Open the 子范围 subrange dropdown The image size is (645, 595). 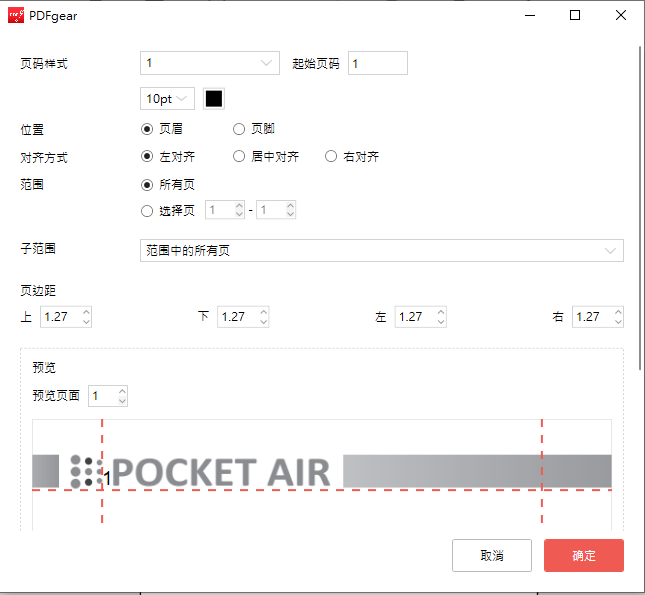click(382, 250)
